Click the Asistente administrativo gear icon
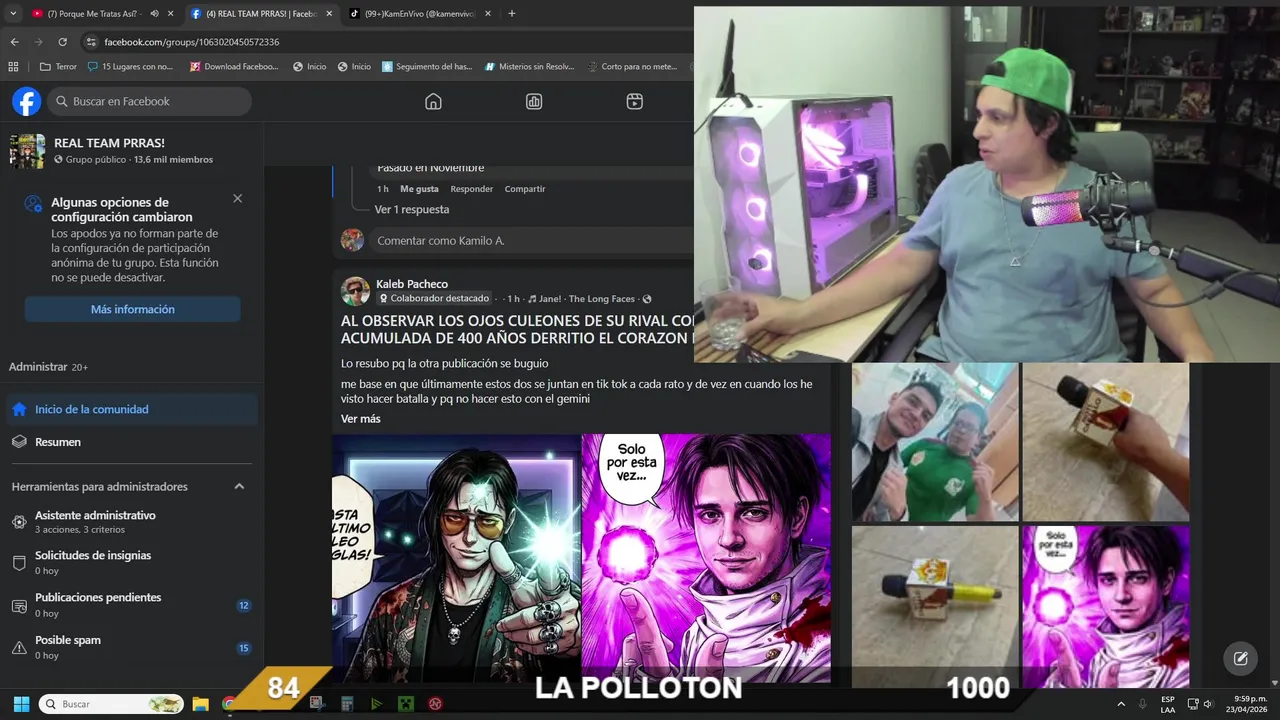Viewport: 1280px width, 720px height. (x=19, y=522)
